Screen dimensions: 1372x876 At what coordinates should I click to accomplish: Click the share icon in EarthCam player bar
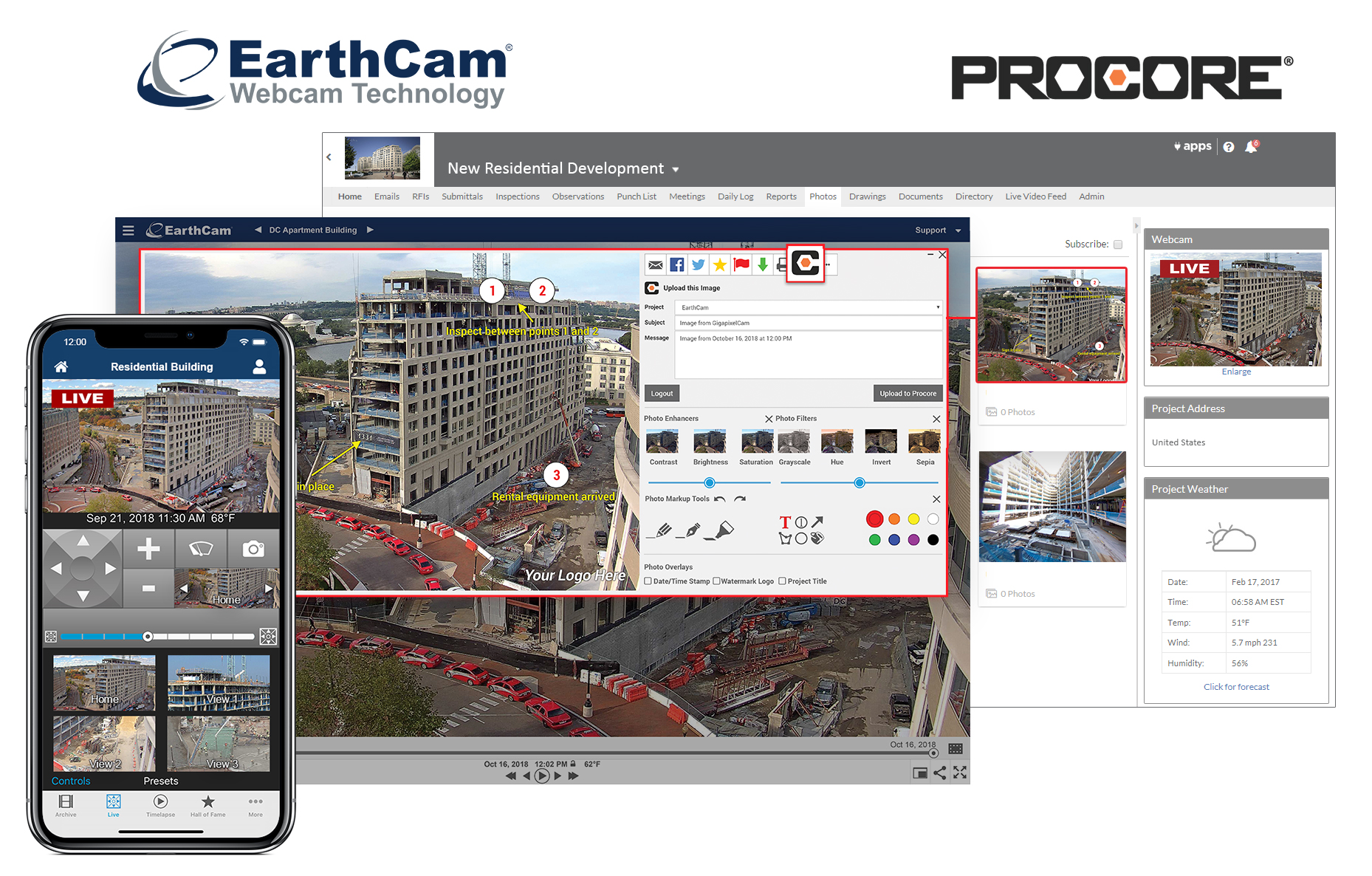point(939,773)
